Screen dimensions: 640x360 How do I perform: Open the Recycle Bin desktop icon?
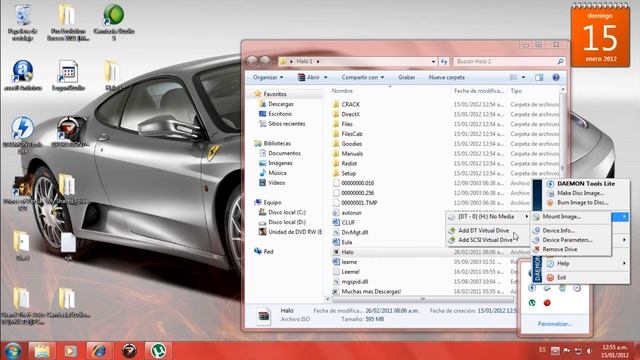click(23, 22)
